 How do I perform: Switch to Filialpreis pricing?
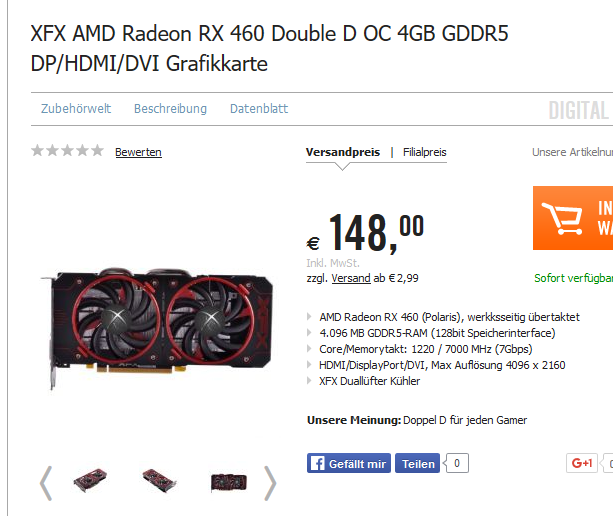coord(425,152)
